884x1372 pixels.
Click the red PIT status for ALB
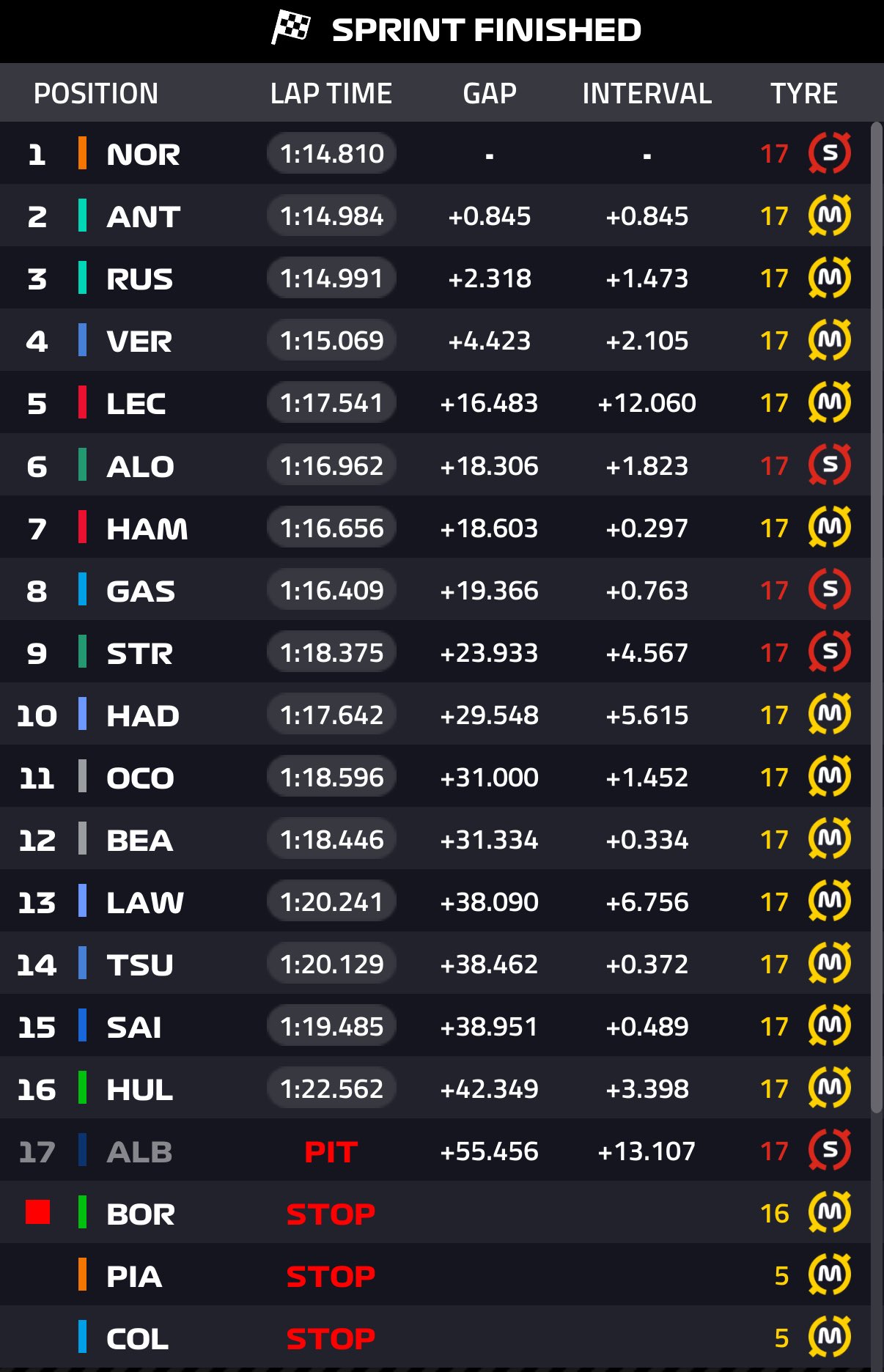pos(331,1152)
